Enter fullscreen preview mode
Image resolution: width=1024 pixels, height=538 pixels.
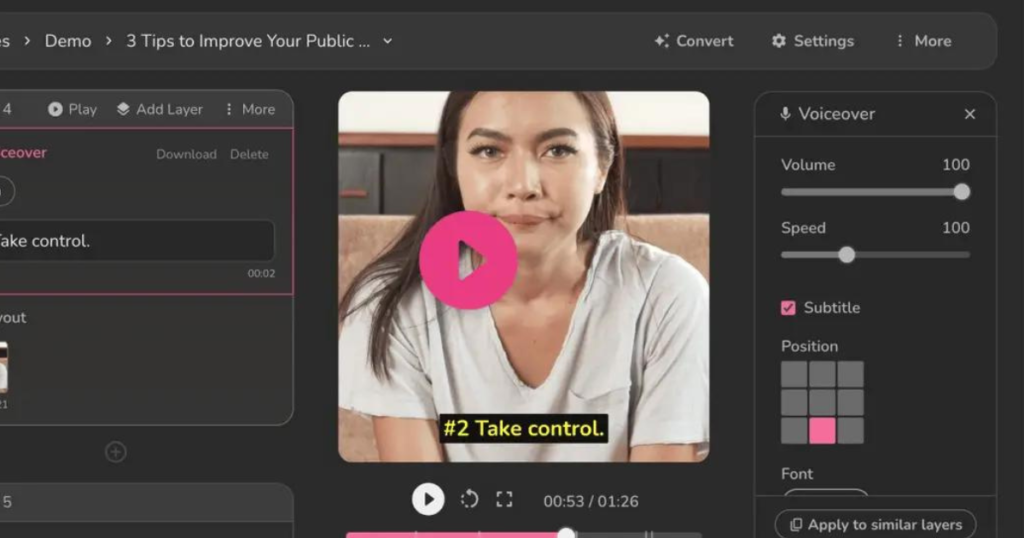[x=504, y=499]
